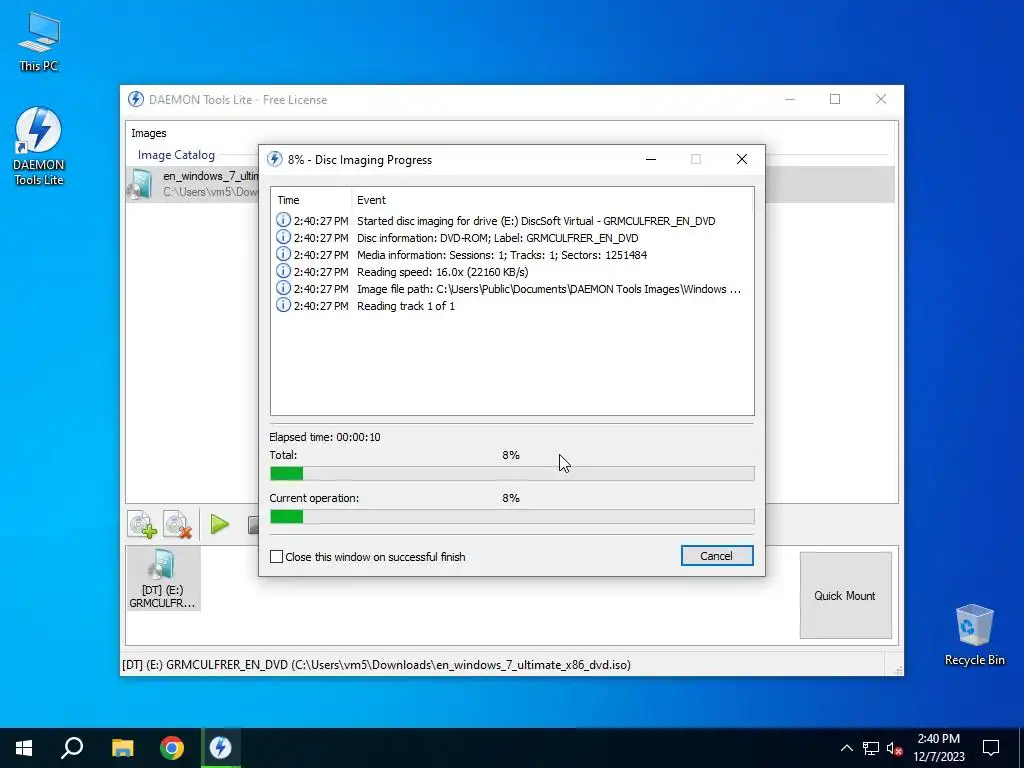Screen dimensions: 1024x768
Task: Select the Reading track 1 of 1 entry
Action: click(512, 306)
